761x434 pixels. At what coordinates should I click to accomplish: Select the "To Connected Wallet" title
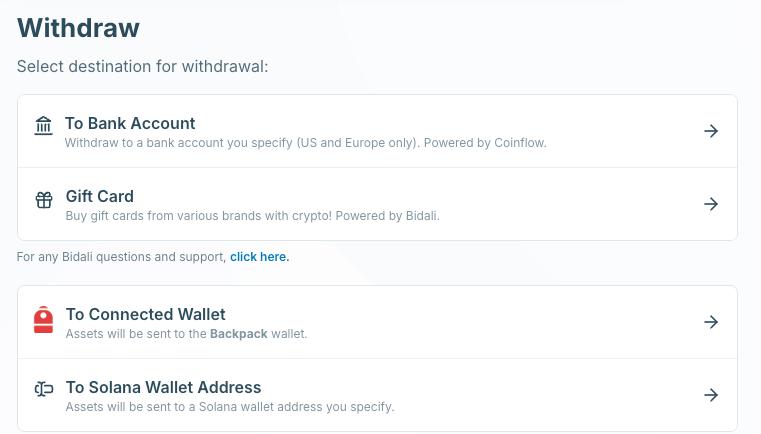click(x=145, y=314)
